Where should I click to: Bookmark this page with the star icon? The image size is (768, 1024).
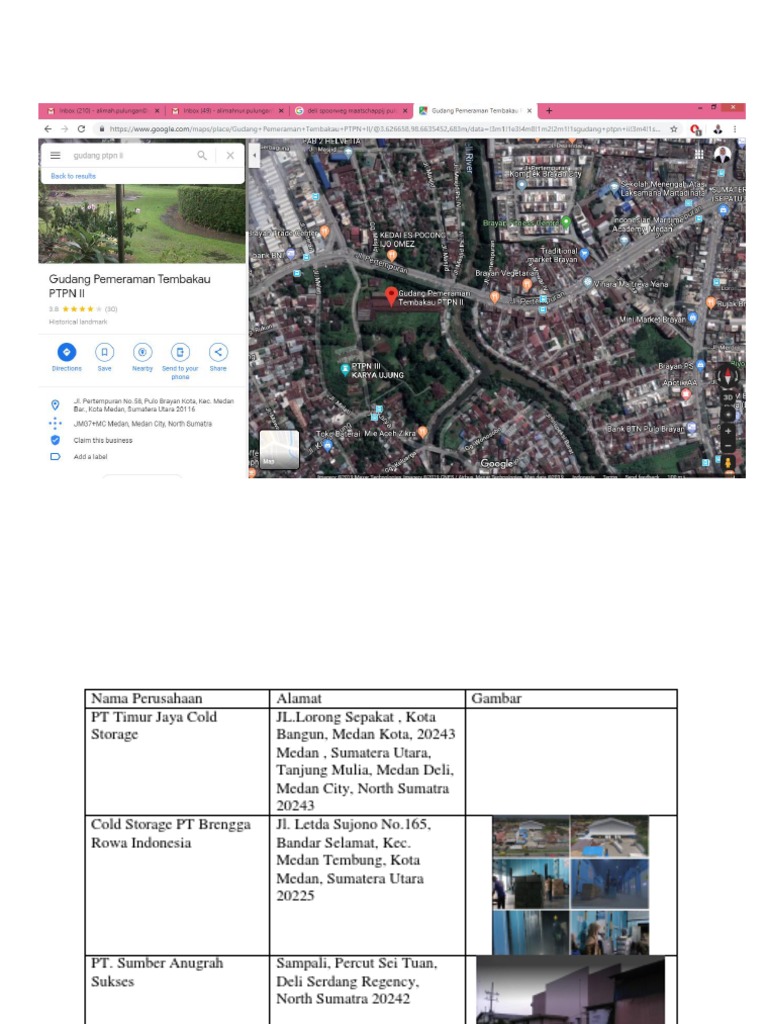(673, 129)
